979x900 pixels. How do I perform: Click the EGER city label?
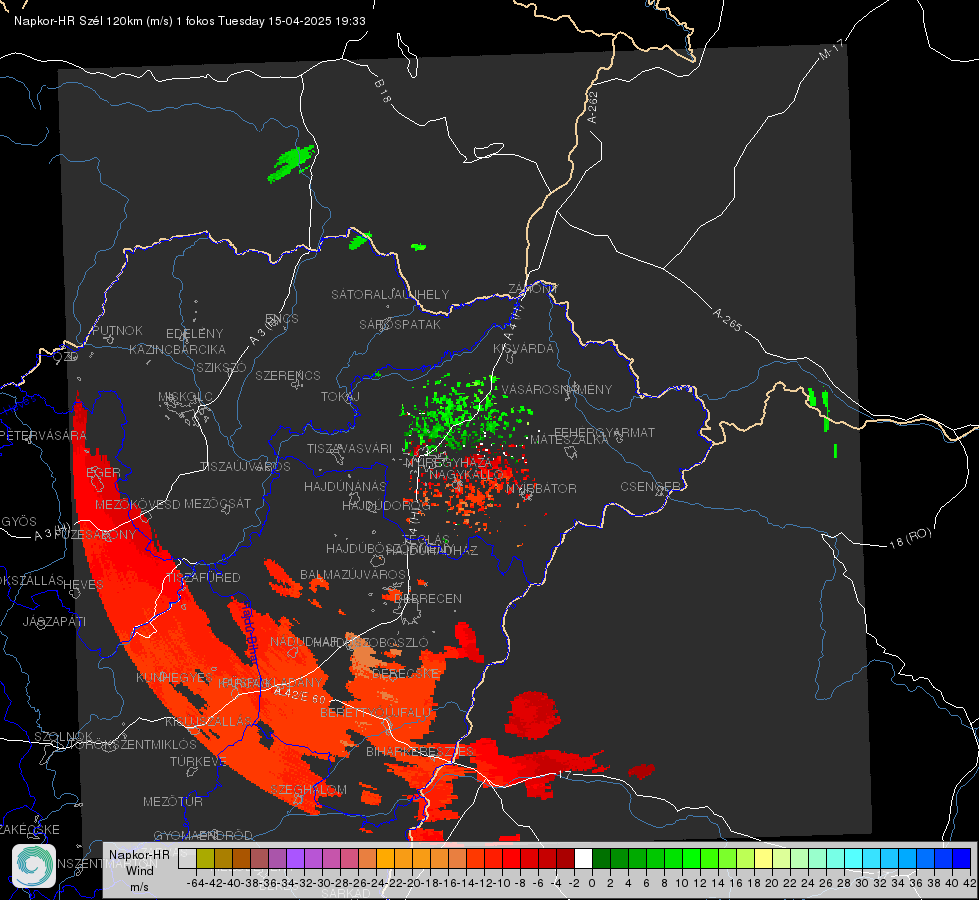[x=103, y=473]
